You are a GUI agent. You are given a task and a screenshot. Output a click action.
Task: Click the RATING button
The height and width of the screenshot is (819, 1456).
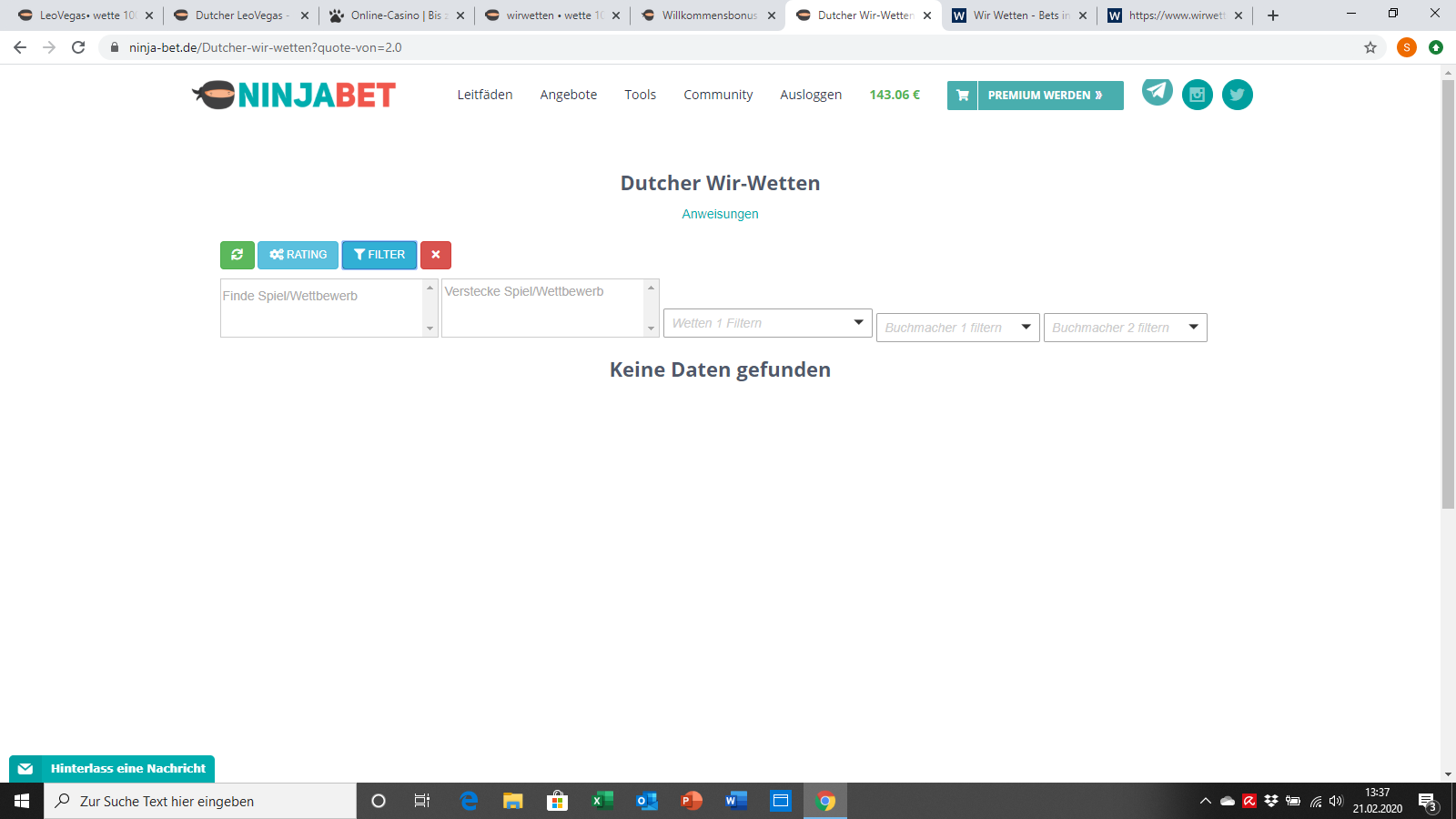(x=298, y=255)
